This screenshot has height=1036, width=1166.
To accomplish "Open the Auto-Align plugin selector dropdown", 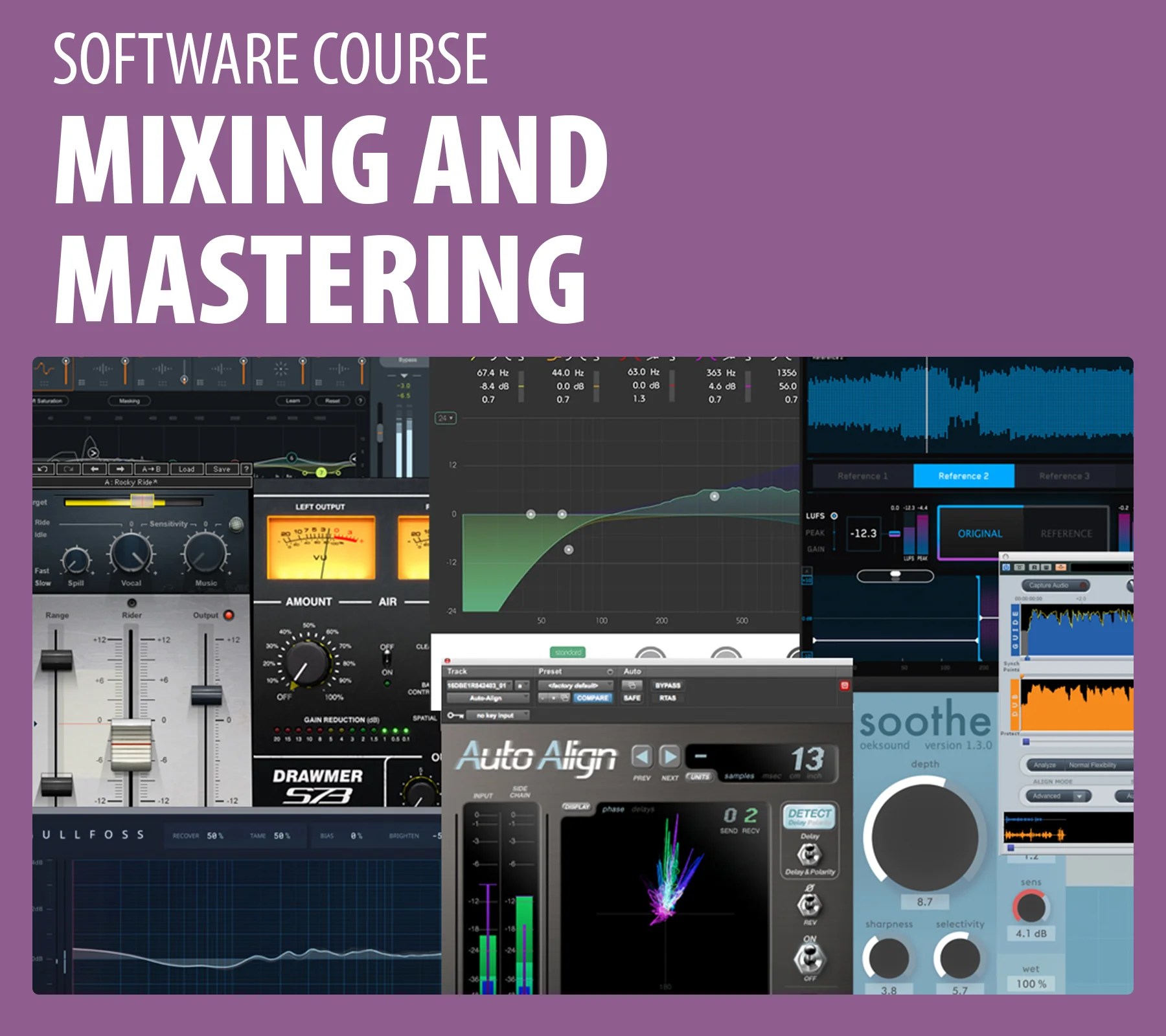I will tap(487, 698).
